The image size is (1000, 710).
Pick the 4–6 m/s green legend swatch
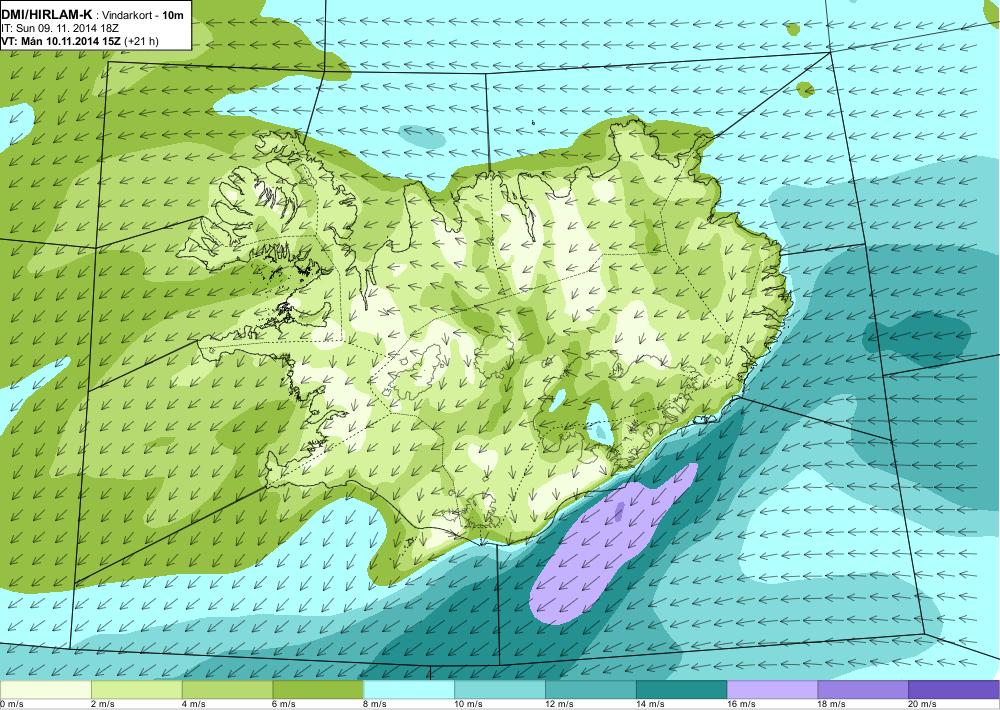point(227,690)
